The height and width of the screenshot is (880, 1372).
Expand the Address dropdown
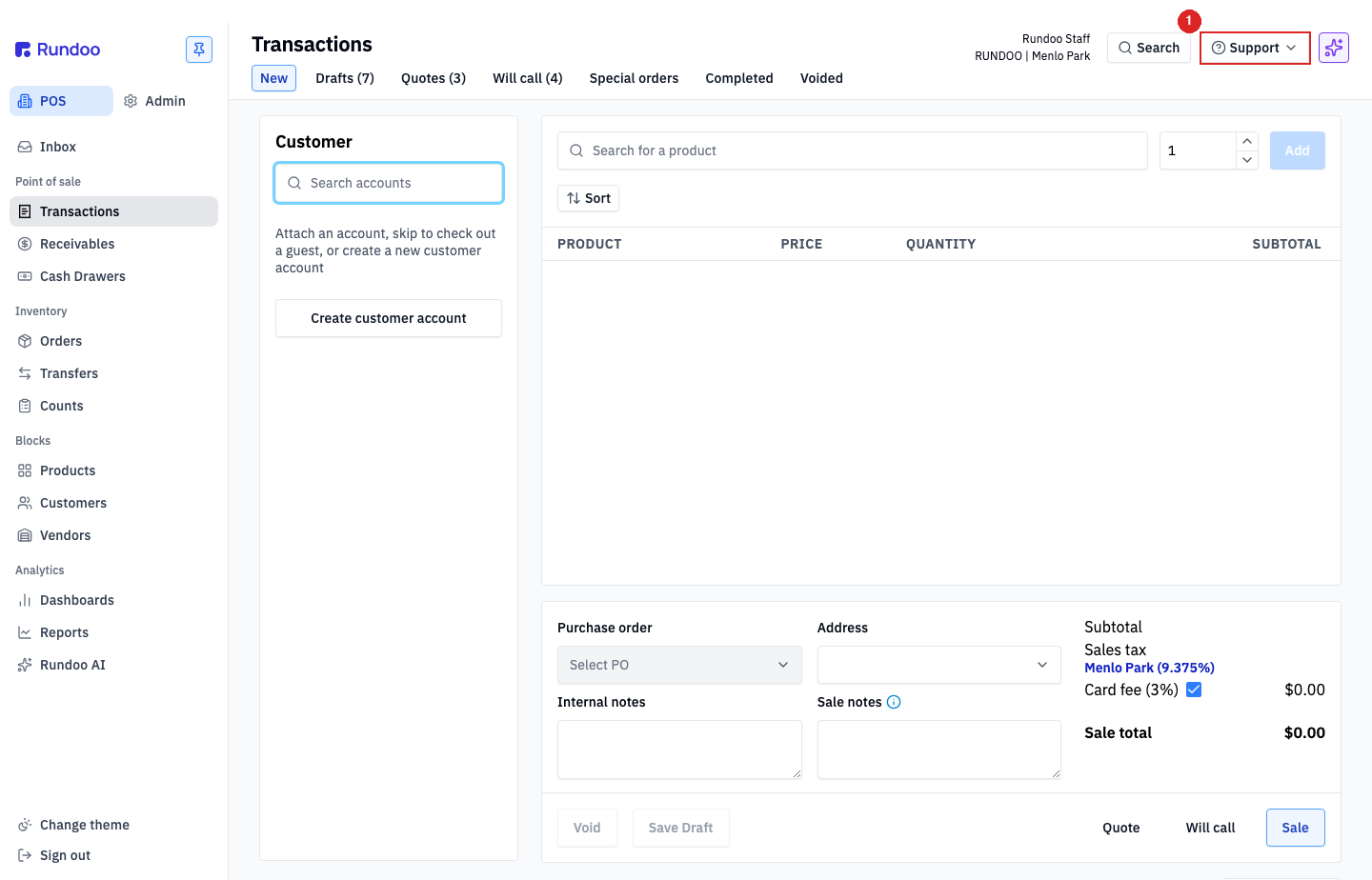click(x=939, y=665)
